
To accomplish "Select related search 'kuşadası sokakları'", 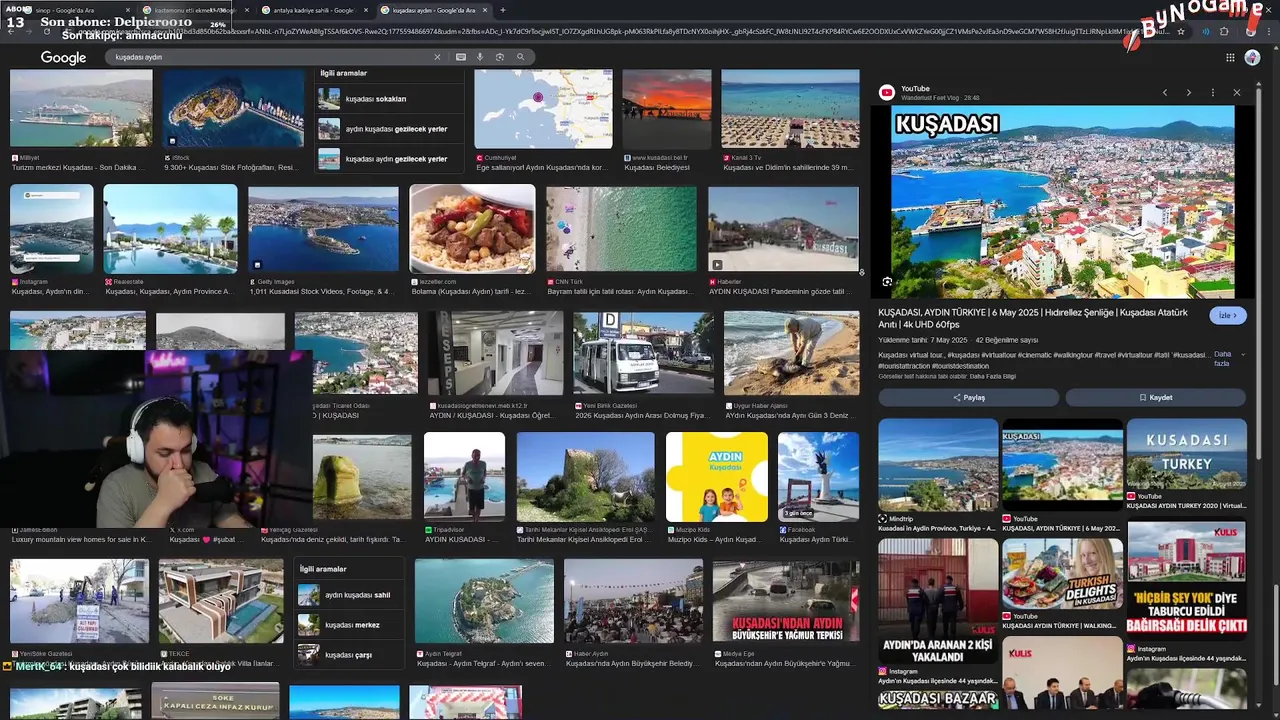I will pyautogui.click(x=390, y=99).
